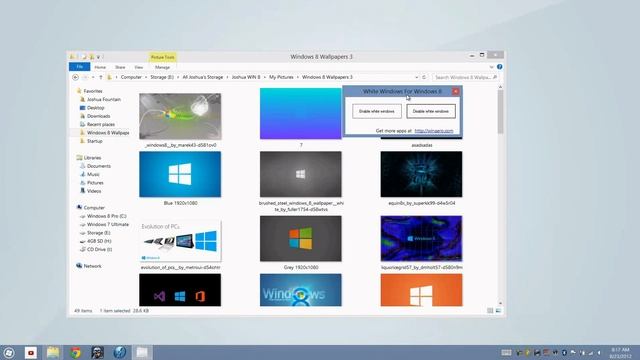Click the vertical scrollbar thumb
The image size is (640, 360).
(500, 112)
